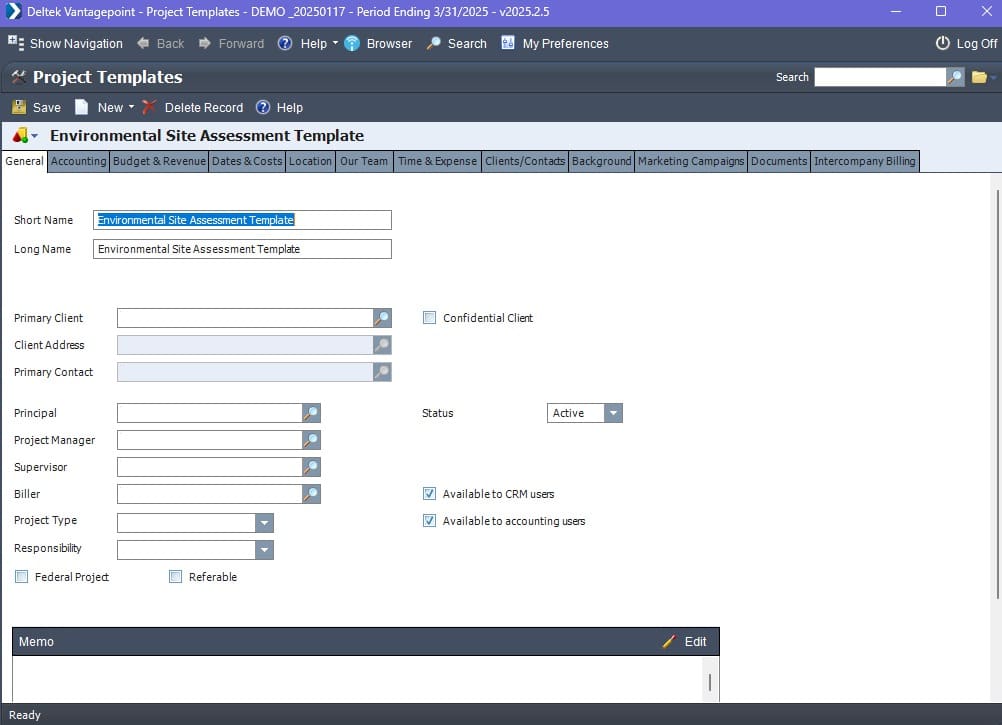
Task: Open Project Manager lookup magnifier
Action: pos(311,440)
